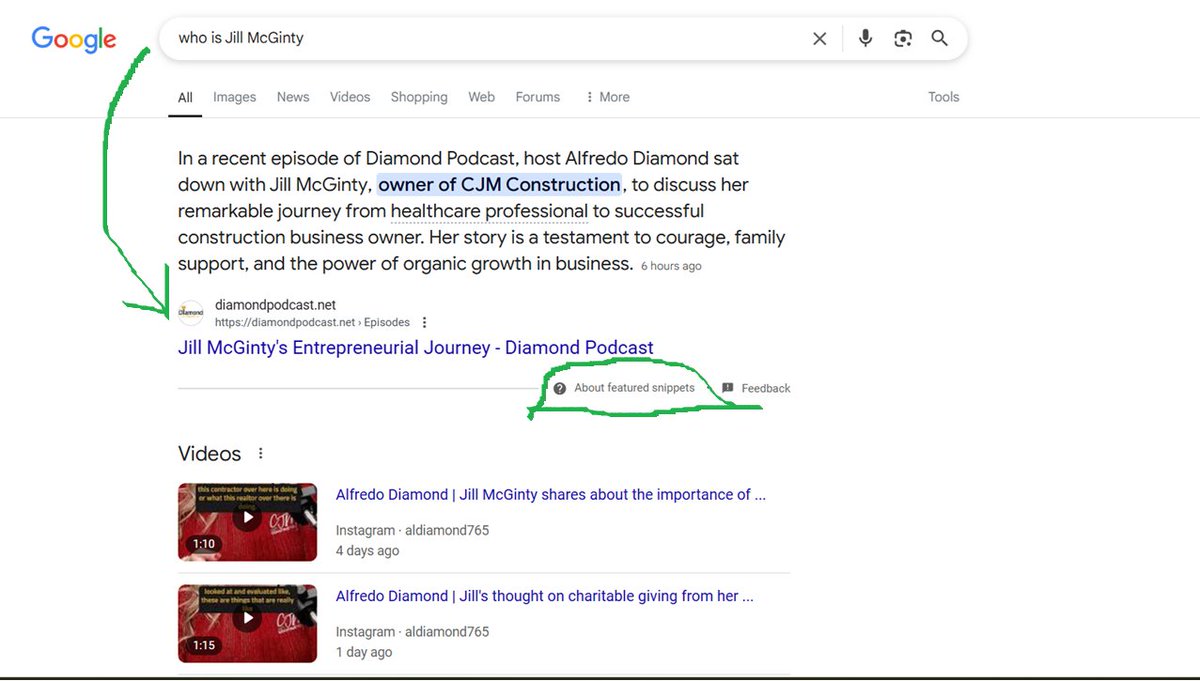Click the https://diamondpodcast.net › Episodes breadcrumb

(x=312, y=323)
